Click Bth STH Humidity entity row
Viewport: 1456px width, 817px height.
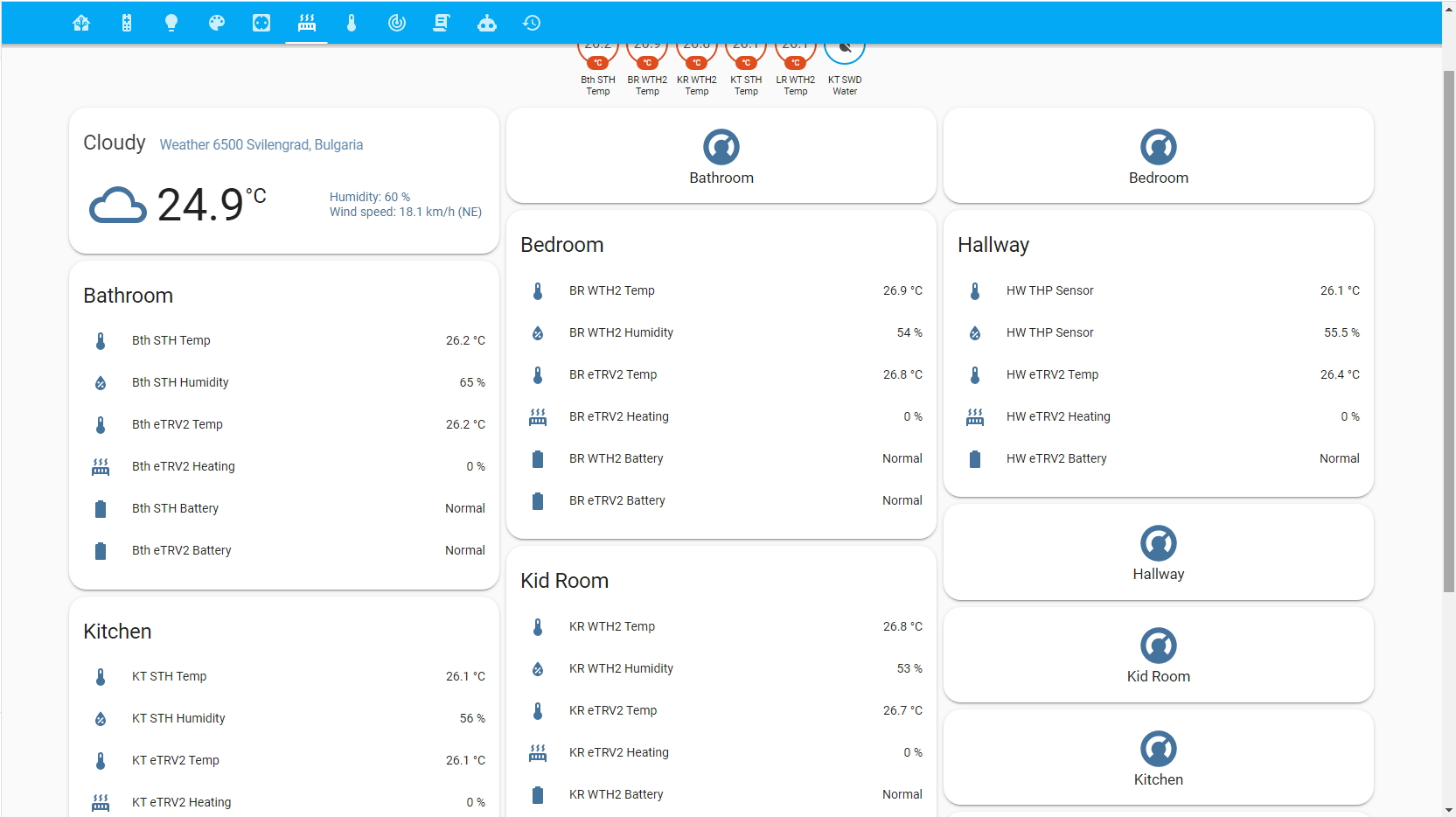pyautogui.click(x=283, y=382)
